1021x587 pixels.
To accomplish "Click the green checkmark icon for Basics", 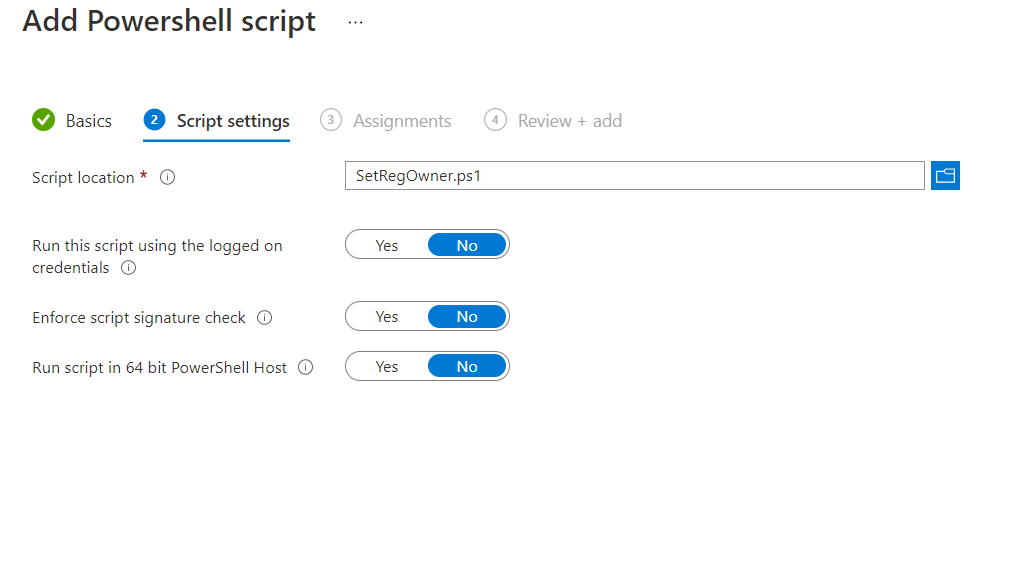I will click(44, 120).
